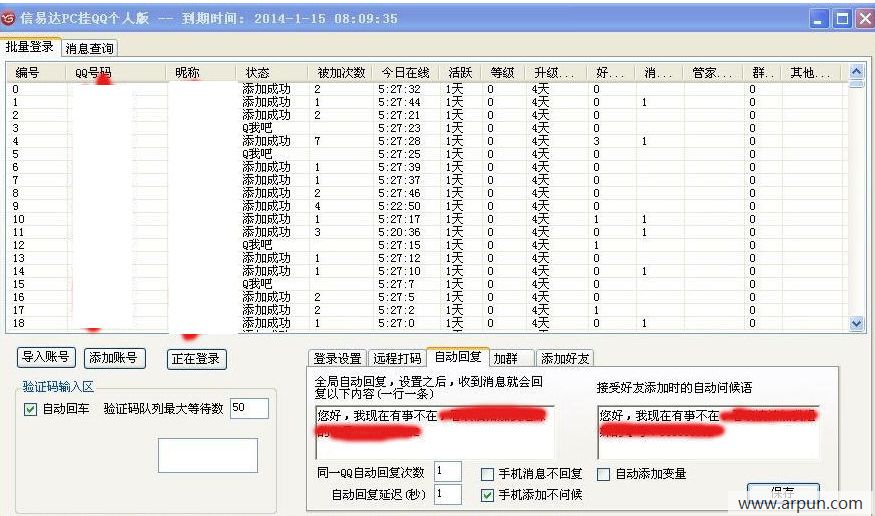Click the 被加次数 value 7 in row 4
875x516 pixels.
317,141
